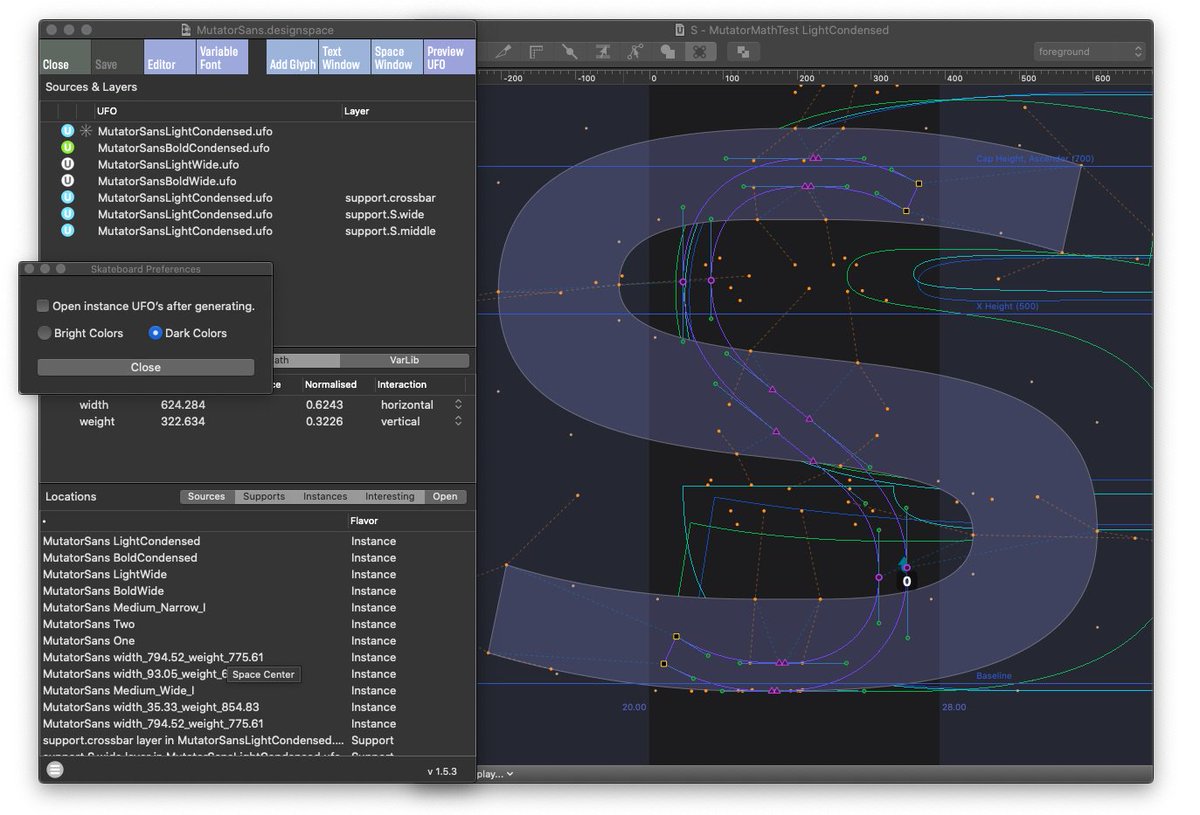Image resolution: width=1200 pixels, height=815 pixels.
Task: Open the display dropdown at glyph window bottom
Action: pos(494,773)
